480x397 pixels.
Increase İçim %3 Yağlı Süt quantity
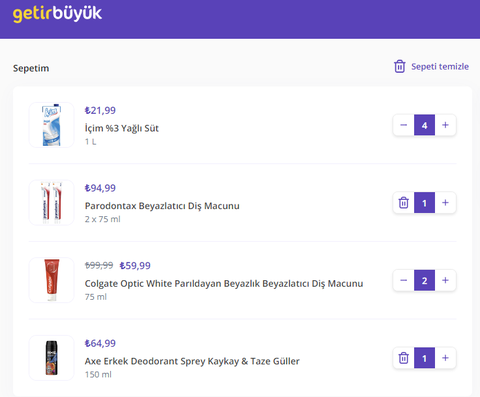point(445,125)
